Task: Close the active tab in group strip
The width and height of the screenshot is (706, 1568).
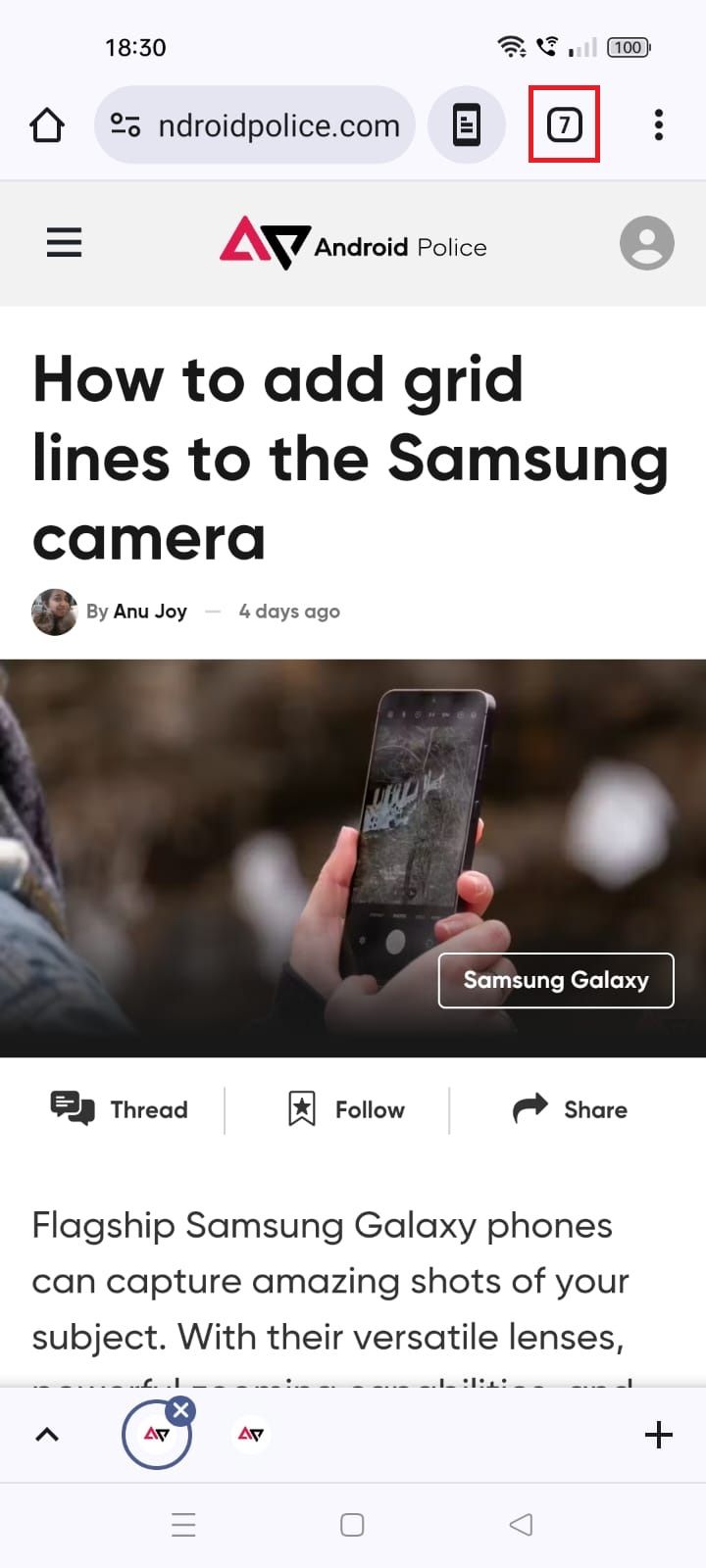Action: tap(180, 1411)
